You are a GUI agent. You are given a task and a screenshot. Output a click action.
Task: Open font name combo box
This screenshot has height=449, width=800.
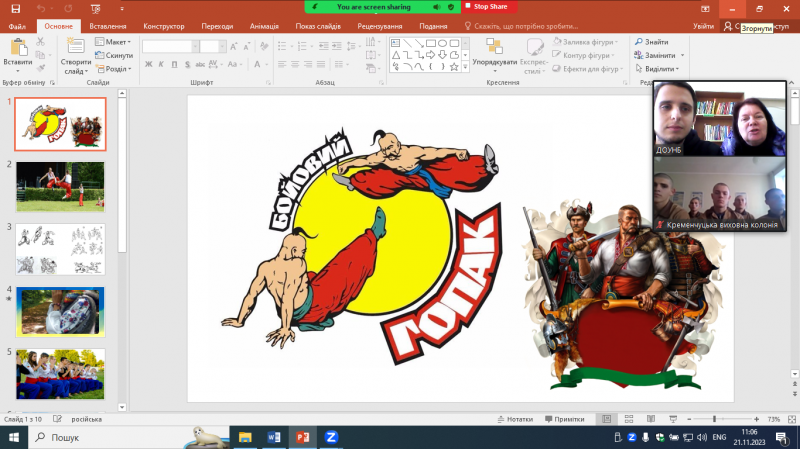click(170, 46)
